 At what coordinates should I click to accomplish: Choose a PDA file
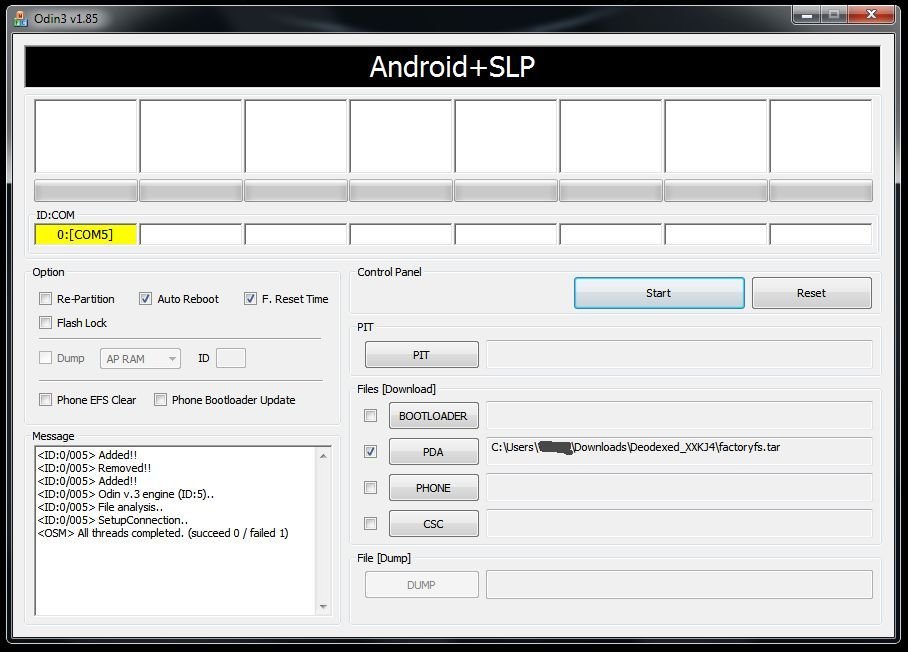coord(434,452)
